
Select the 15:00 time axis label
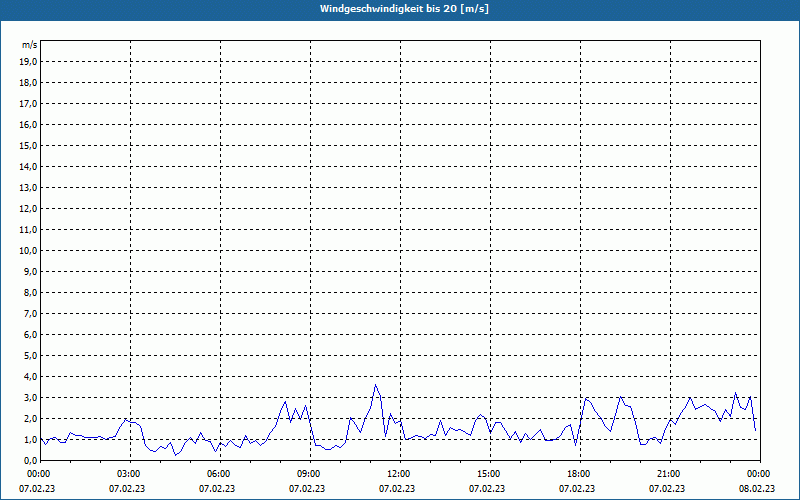490,474
